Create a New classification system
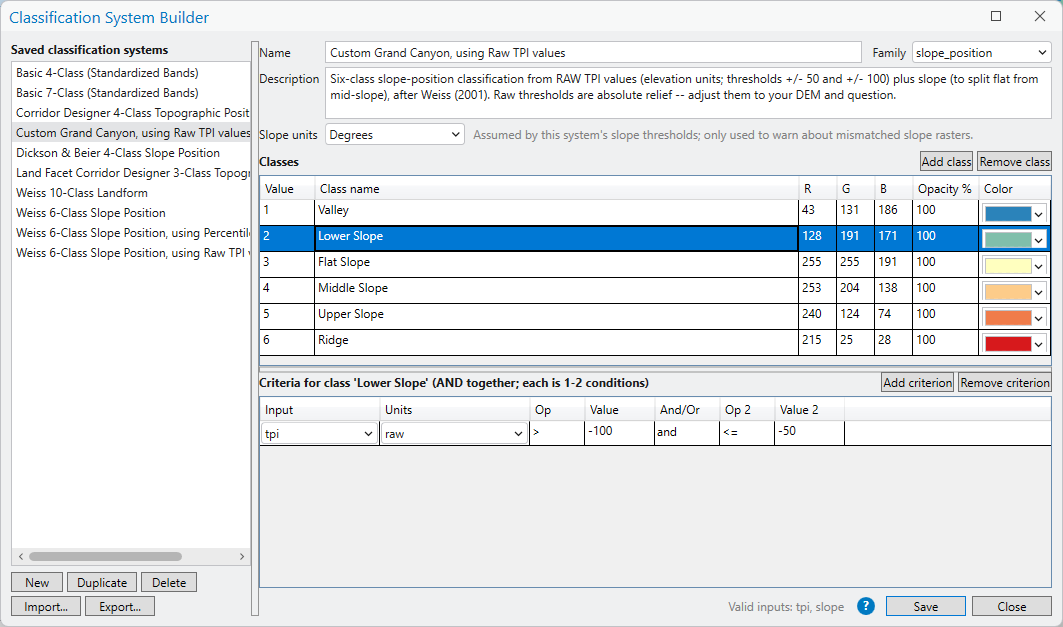Image resolution: width=1063 pixels, height=627 pixels. [37, 582]
